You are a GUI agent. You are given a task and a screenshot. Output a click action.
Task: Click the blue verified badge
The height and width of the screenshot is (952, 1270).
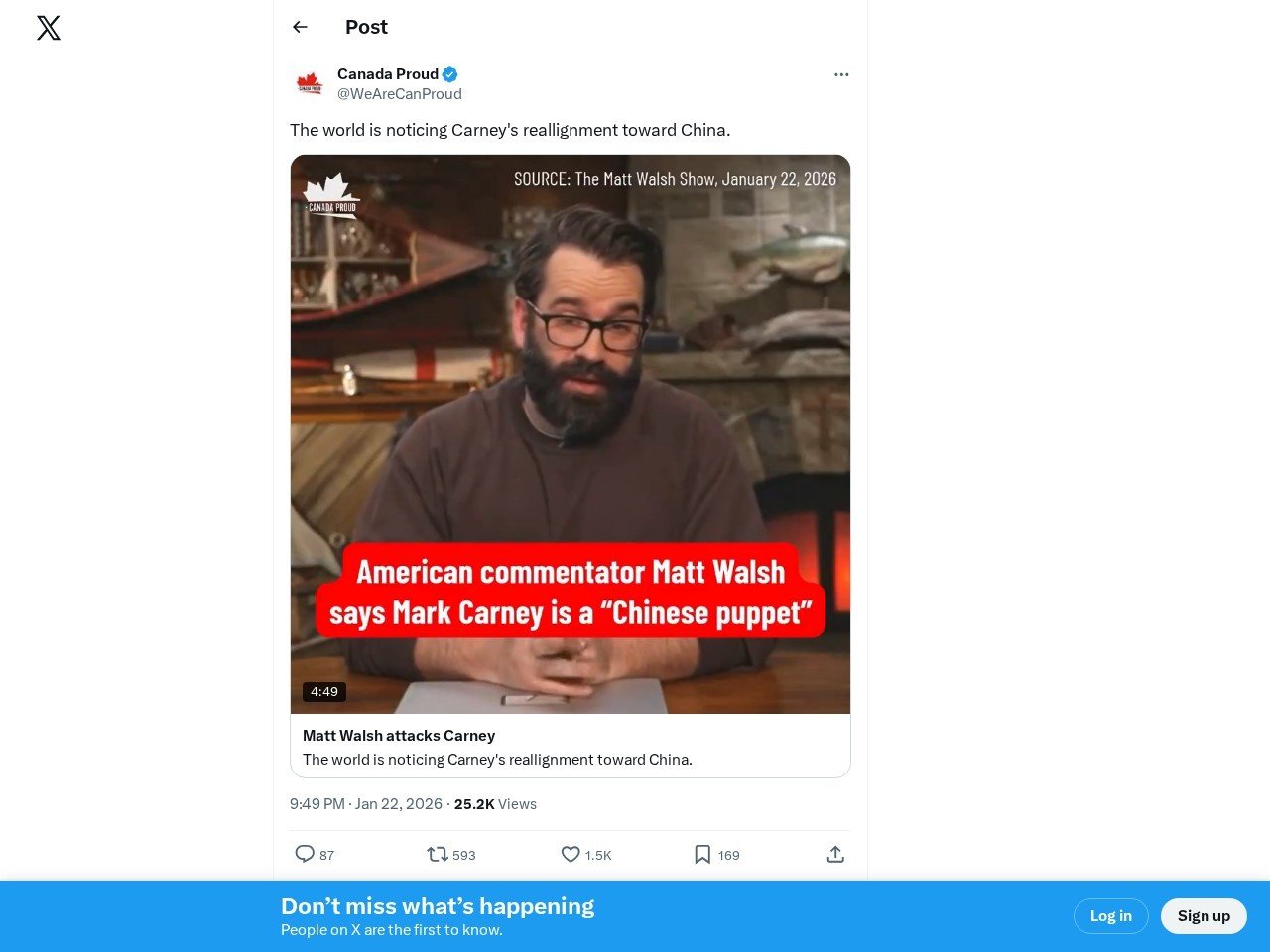tap(450, 74)
